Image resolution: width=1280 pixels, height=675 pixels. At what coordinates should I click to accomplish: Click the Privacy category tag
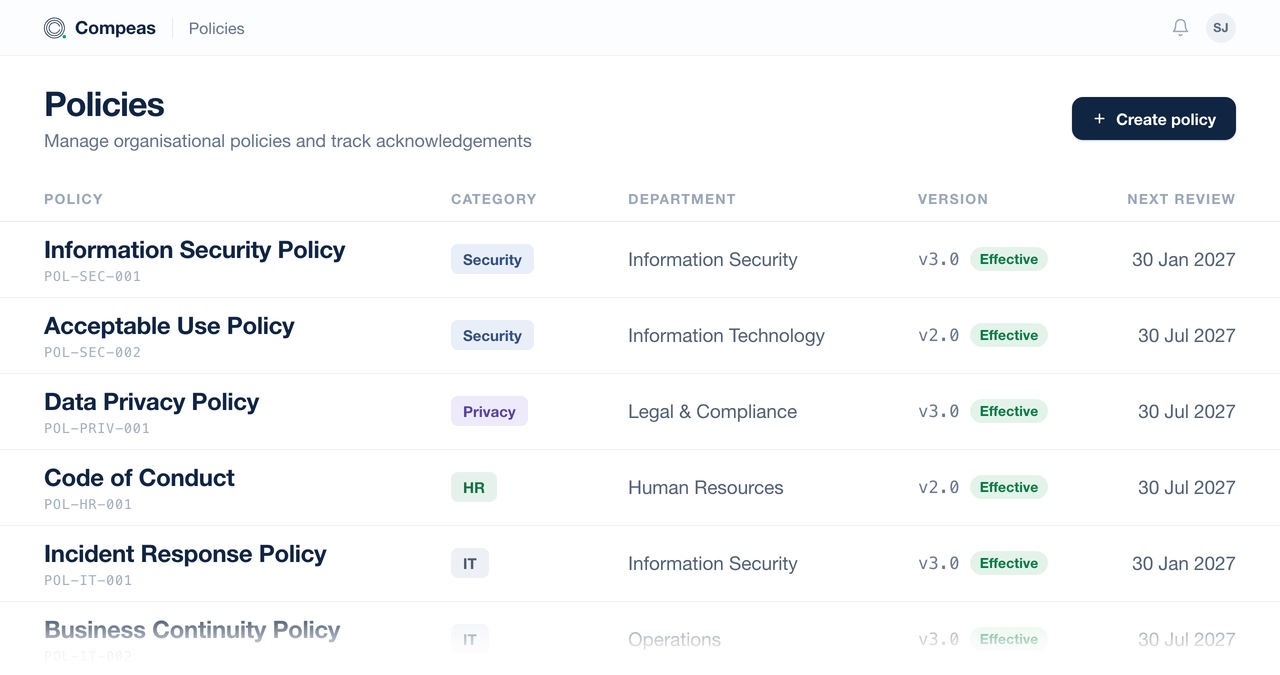tap(489, 411)
